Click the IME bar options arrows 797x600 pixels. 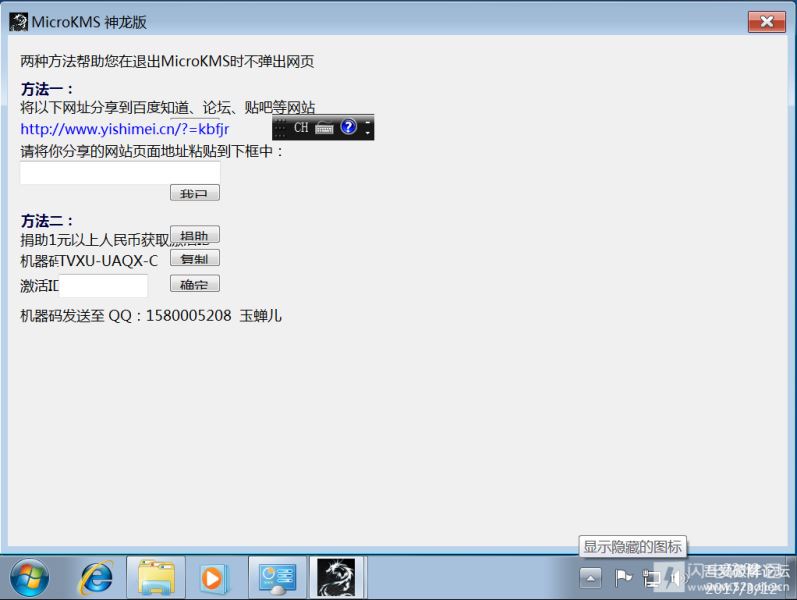tap(367, 127)
